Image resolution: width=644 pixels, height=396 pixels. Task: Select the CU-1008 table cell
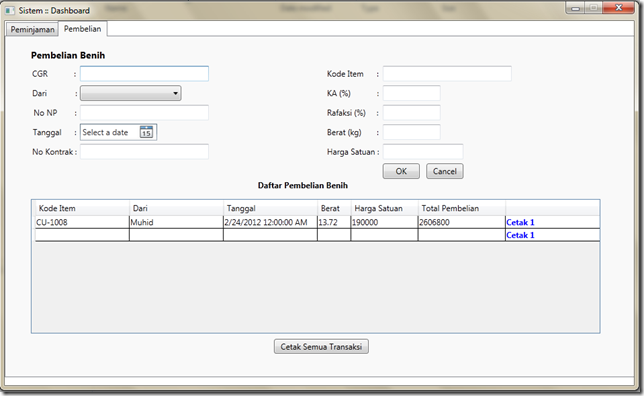pyautogui.click(x=82, y=222)
